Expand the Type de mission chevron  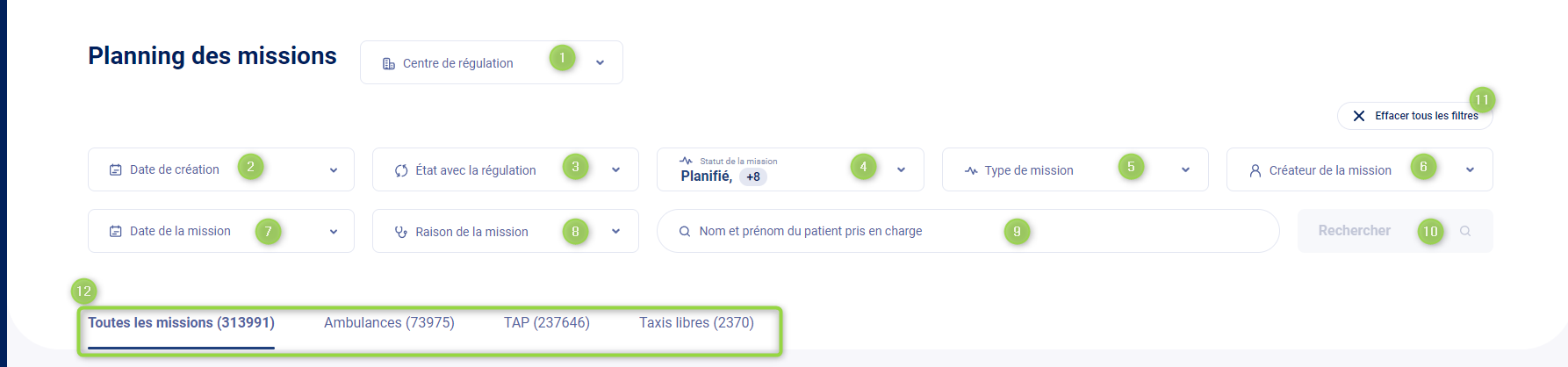coord(1185,169)
